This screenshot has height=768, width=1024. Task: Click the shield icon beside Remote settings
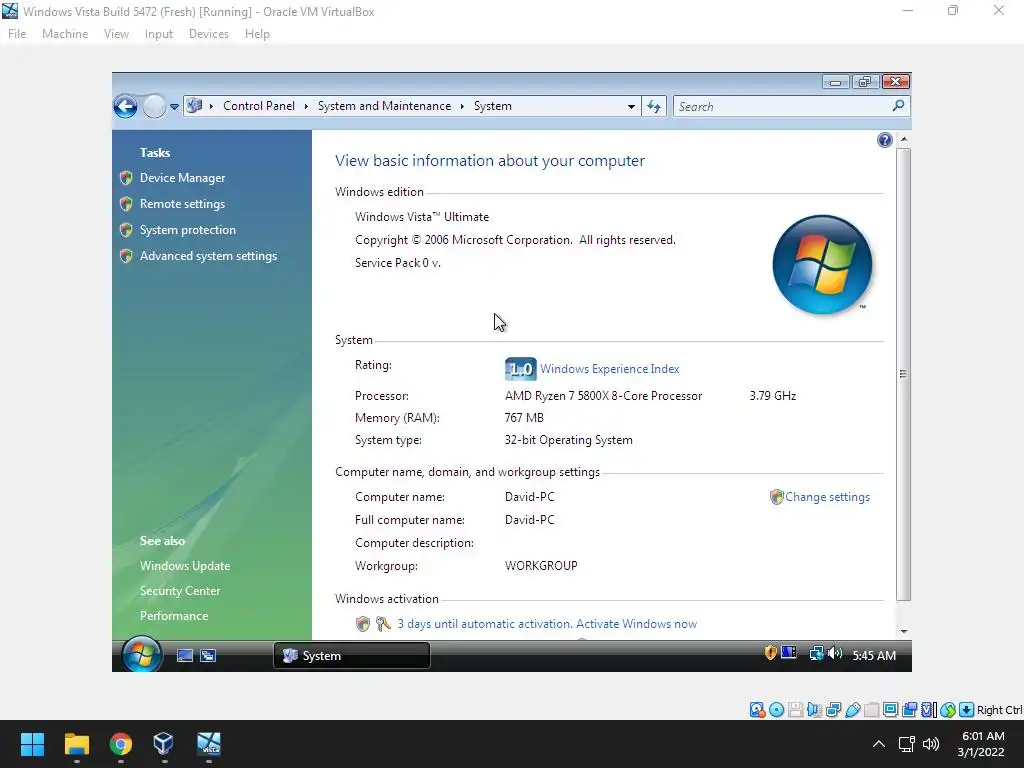pos(126,204)
